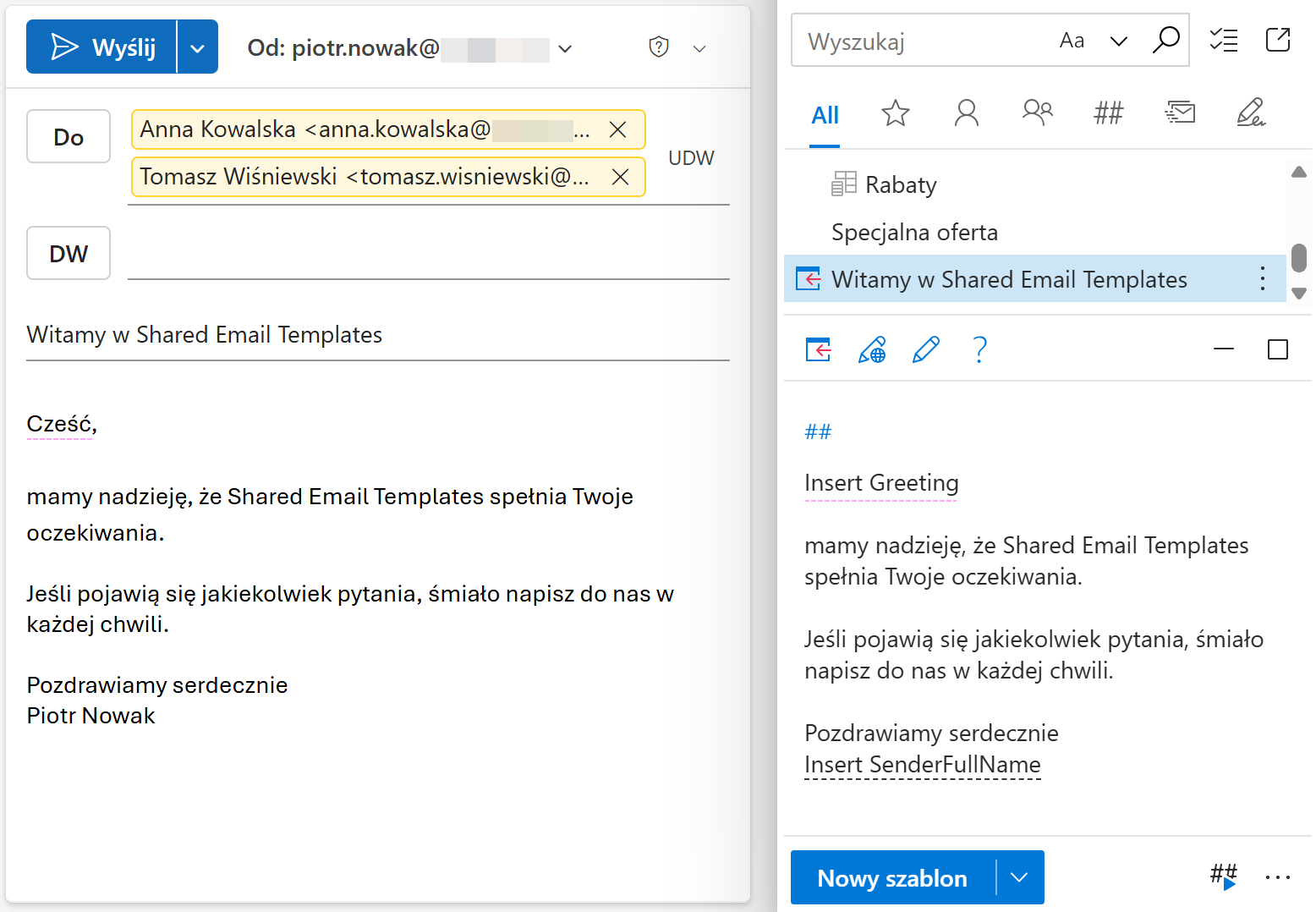Image resolution: width=1316 pixels, height=912 pixels.
Task: Insert template using the blue paste icon
Action: click(x=817, y=349)
